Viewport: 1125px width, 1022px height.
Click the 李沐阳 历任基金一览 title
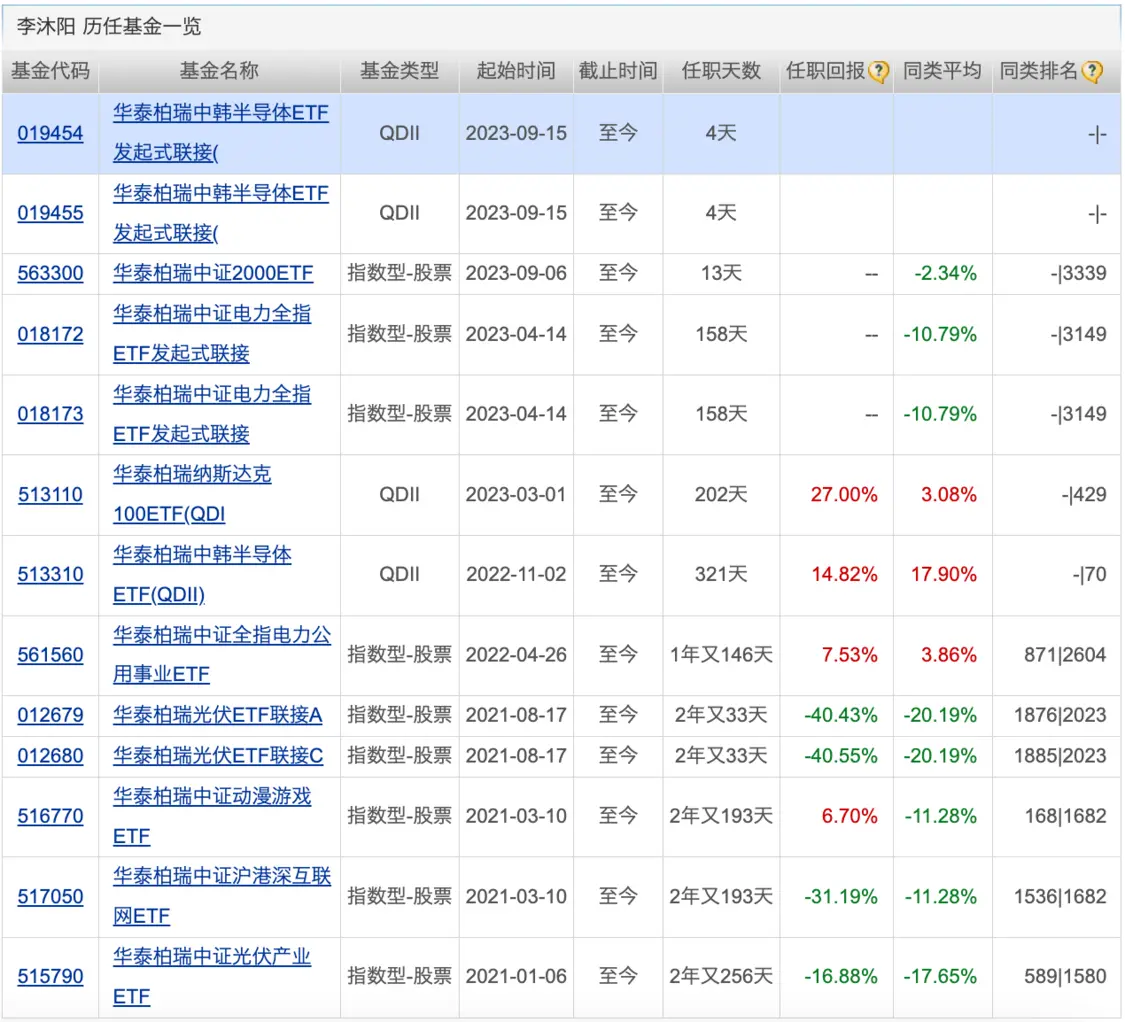(109, 27)
